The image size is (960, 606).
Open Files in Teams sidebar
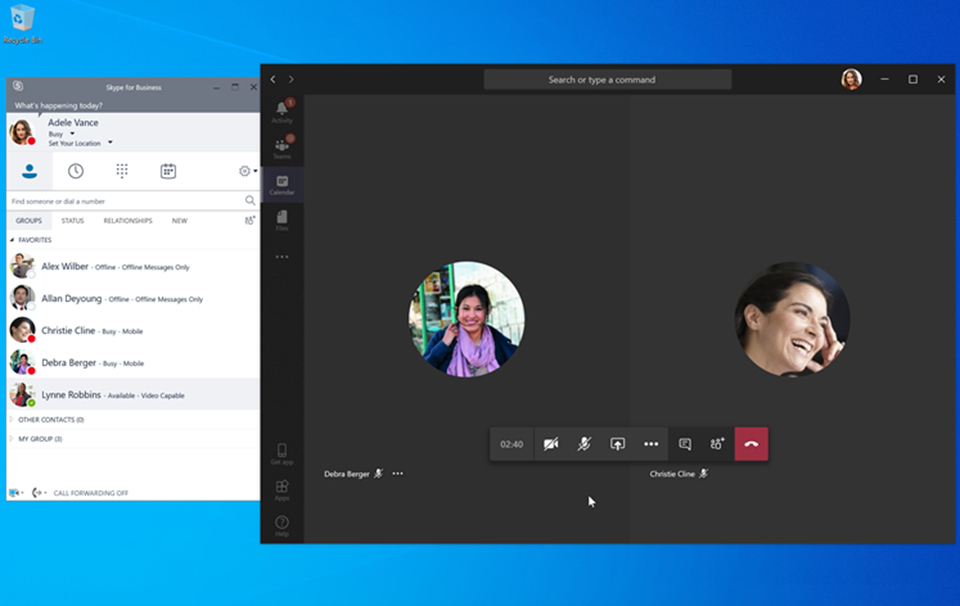[x=282, y=220]
